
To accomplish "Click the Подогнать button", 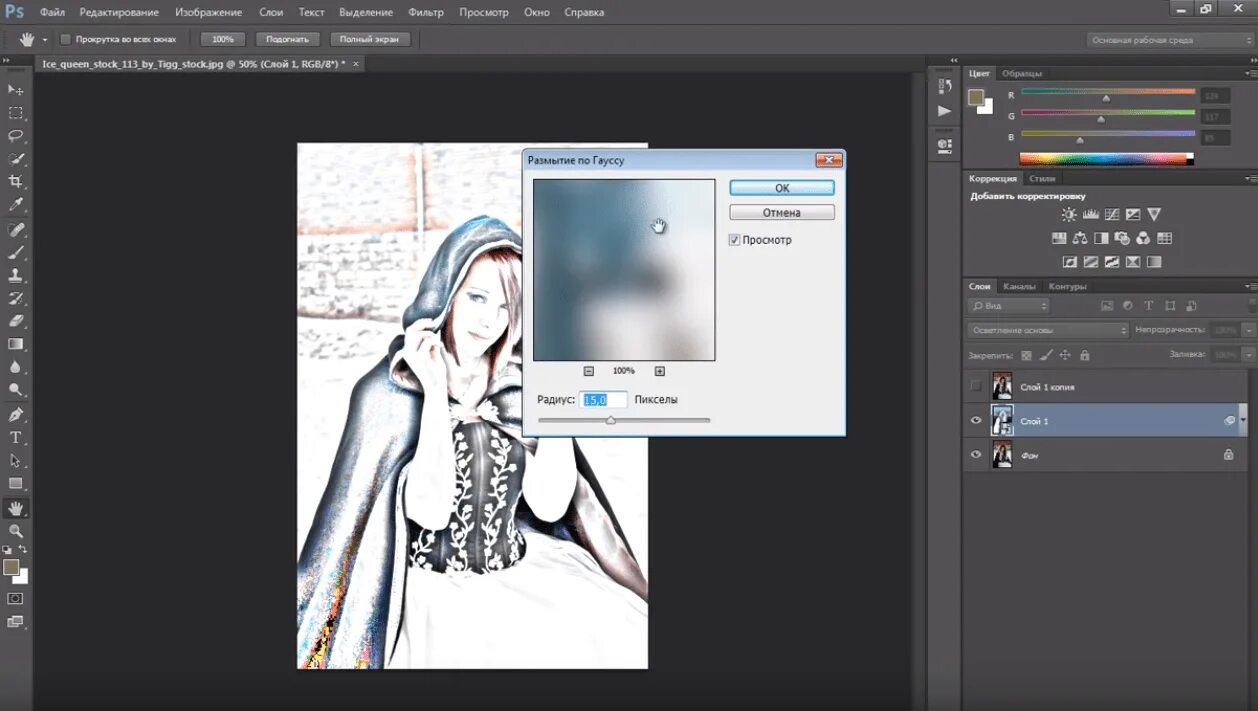I will (288, 39).
